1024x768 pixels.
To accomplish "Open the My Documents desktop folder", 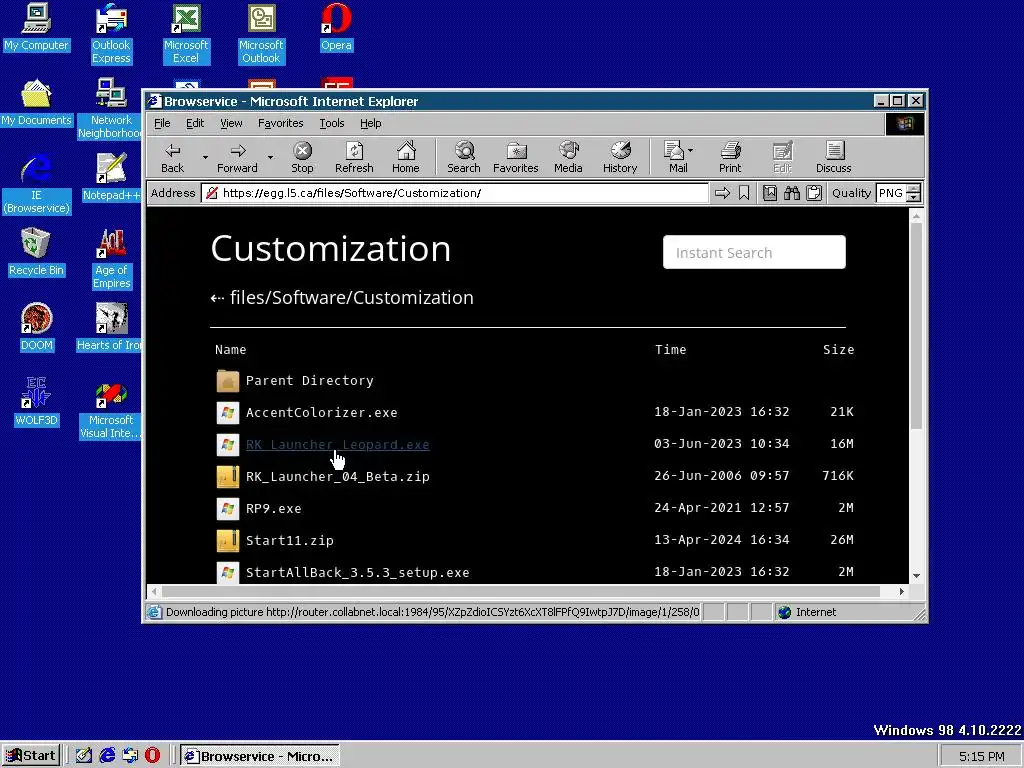I will 36,103.
